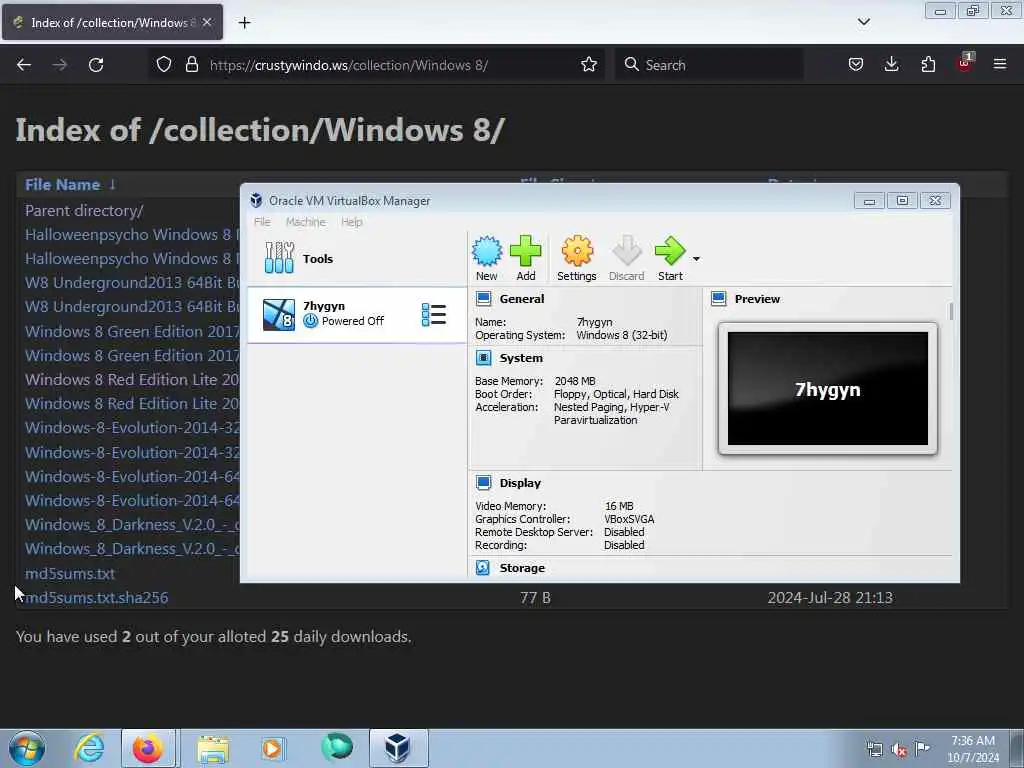Click the Pocket save icon
This screenshot has width=1024, height=768.
point(856,65)
